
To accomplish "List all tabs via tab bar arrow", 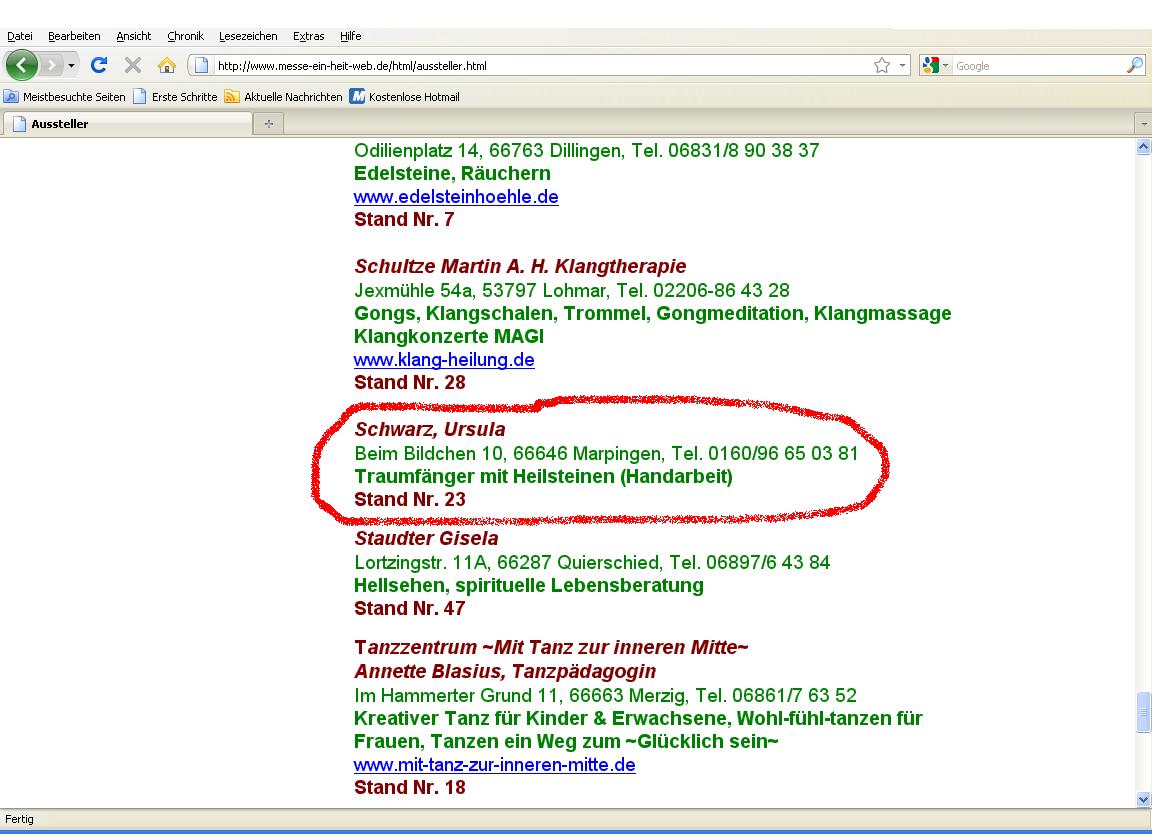I will 1144,124.
